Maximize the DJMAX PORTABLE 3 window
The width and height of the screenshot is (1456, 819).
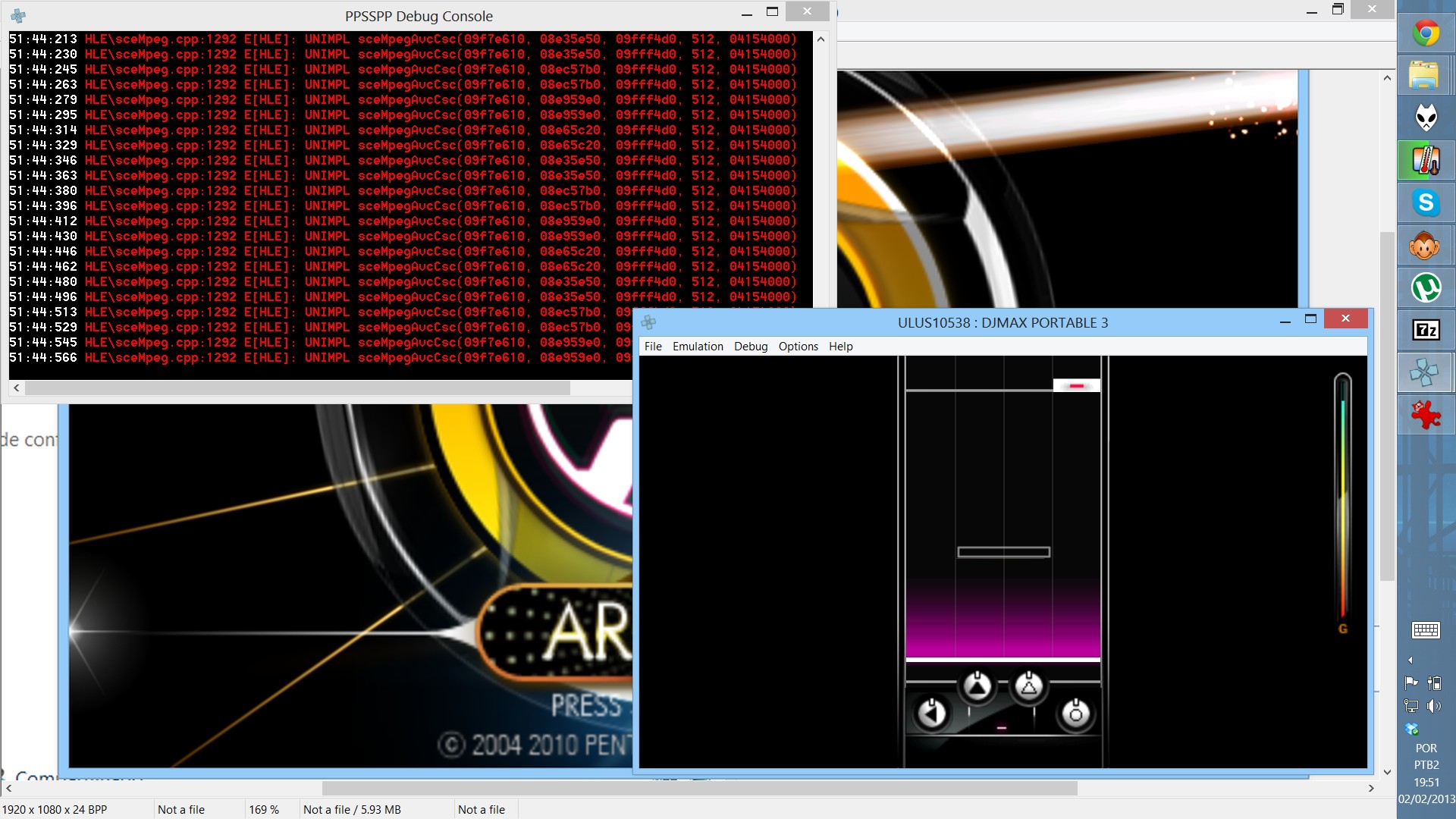pyautogui.click(x=1310, y=319)
